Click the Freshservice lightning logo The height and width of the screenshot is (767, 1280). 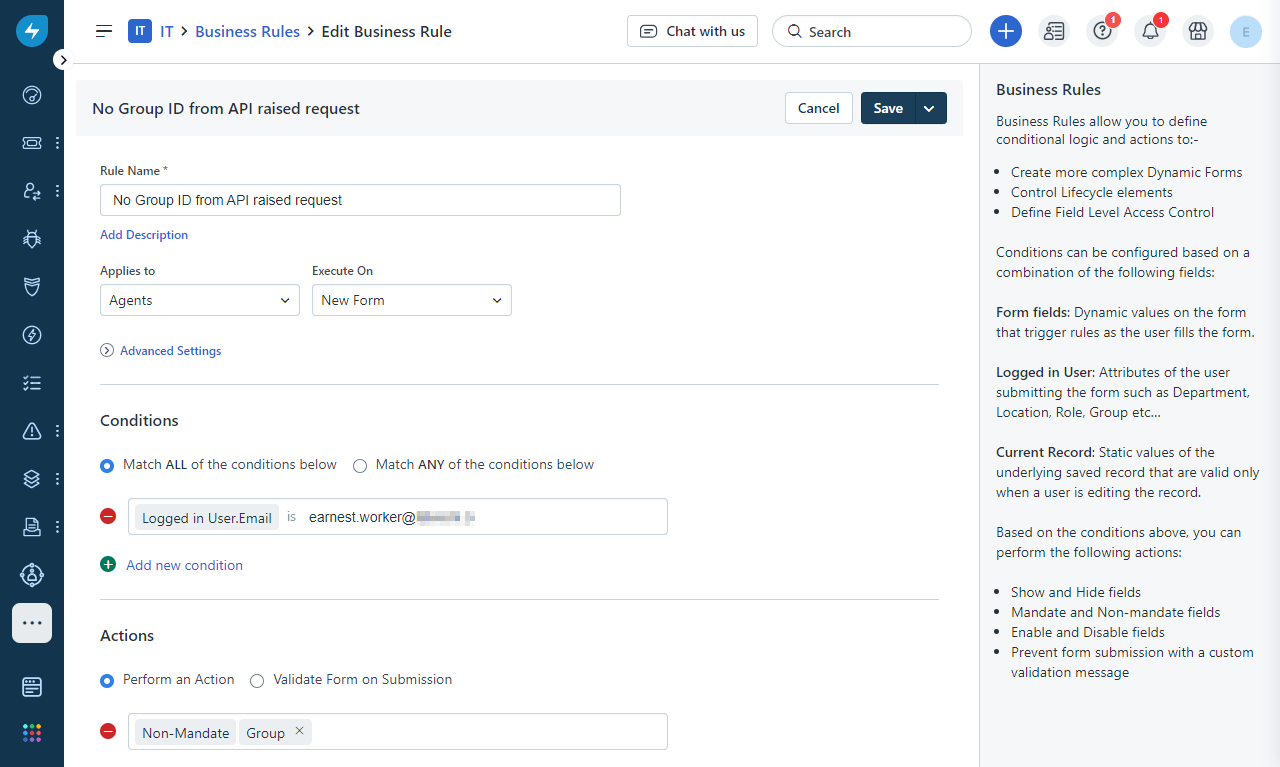click(32, 31)
